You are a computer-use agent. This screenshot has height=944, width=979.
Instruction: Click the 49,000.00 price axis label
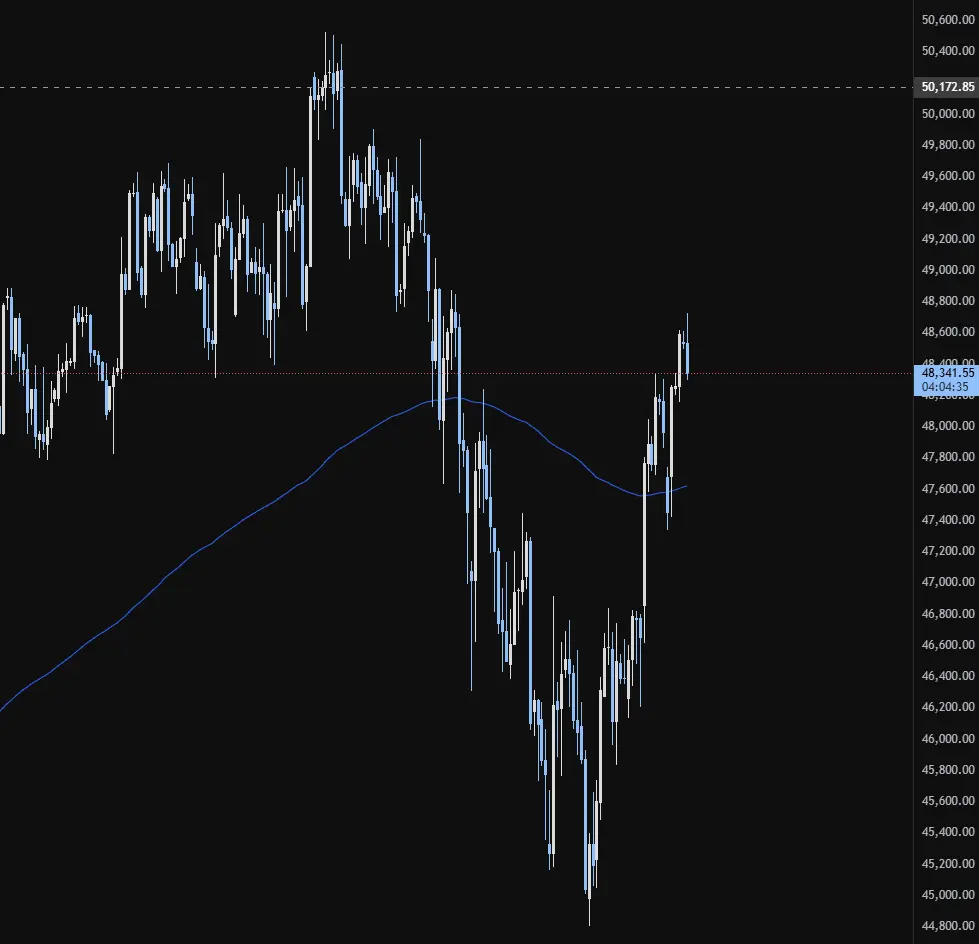point(947,270)
